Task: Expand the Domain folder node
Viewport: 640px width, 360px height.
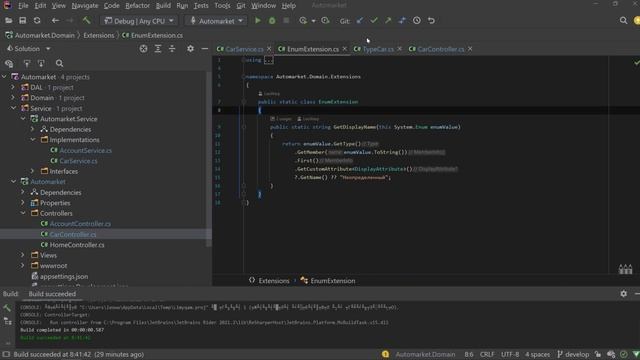Action: [x=13, y=98]
